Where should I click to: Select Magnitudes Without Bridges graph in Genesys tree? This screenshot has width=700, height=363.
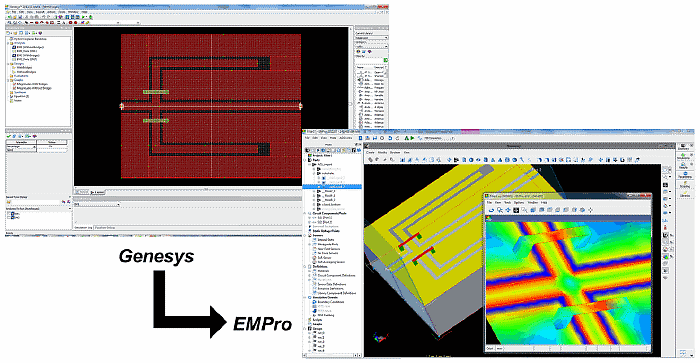coord(34,88)
